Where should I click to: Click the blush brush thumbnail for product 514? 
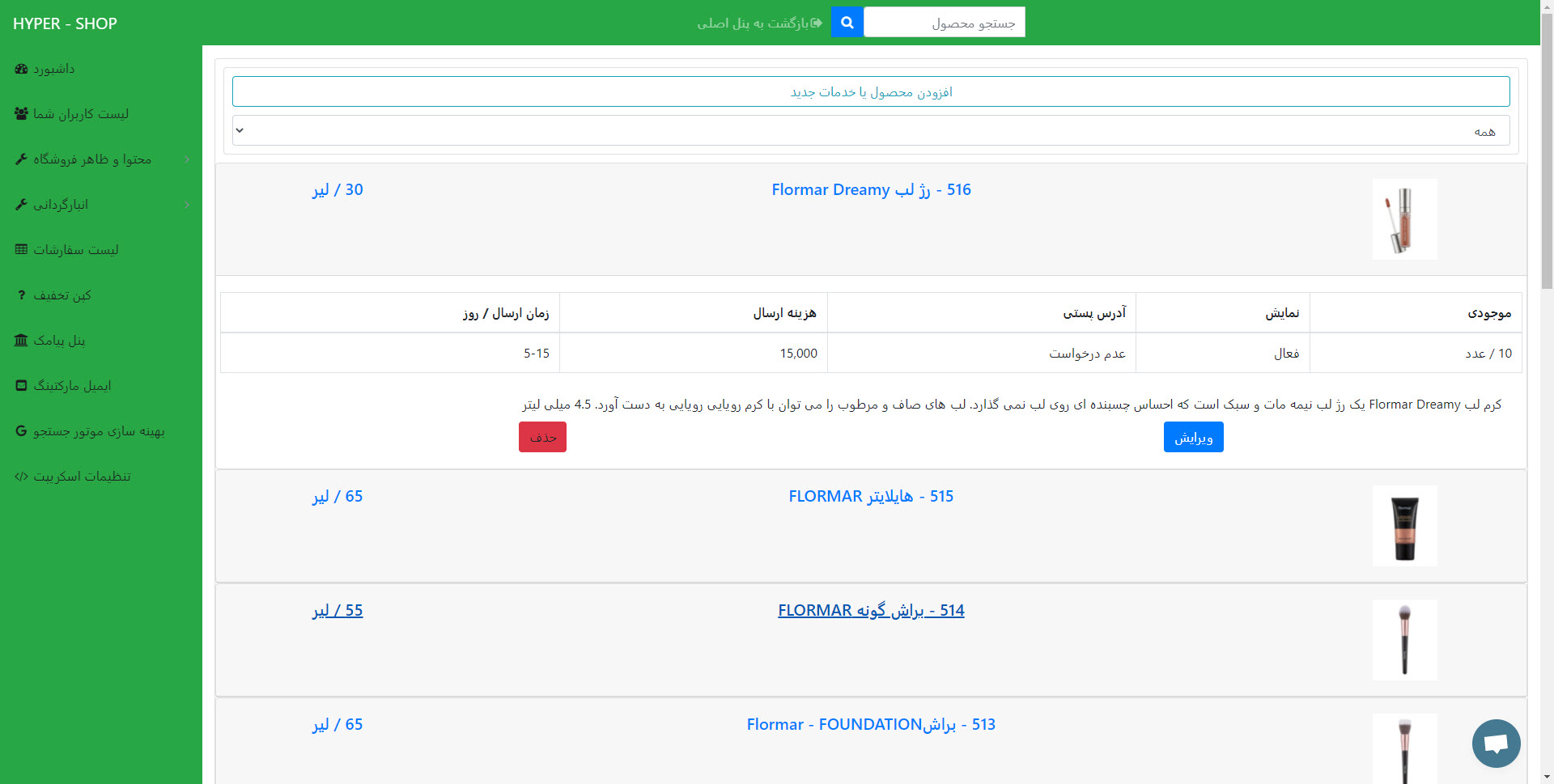[1404, 640]
